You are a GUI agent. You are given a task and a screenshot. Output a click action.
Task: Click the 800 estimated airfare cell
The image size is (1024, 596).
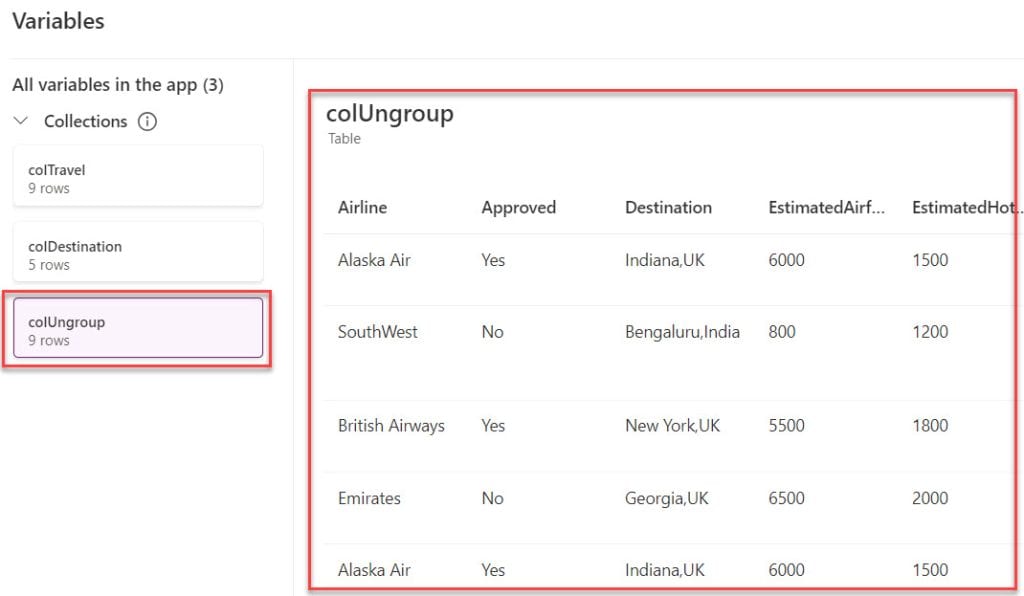click(x=782, y=332)
